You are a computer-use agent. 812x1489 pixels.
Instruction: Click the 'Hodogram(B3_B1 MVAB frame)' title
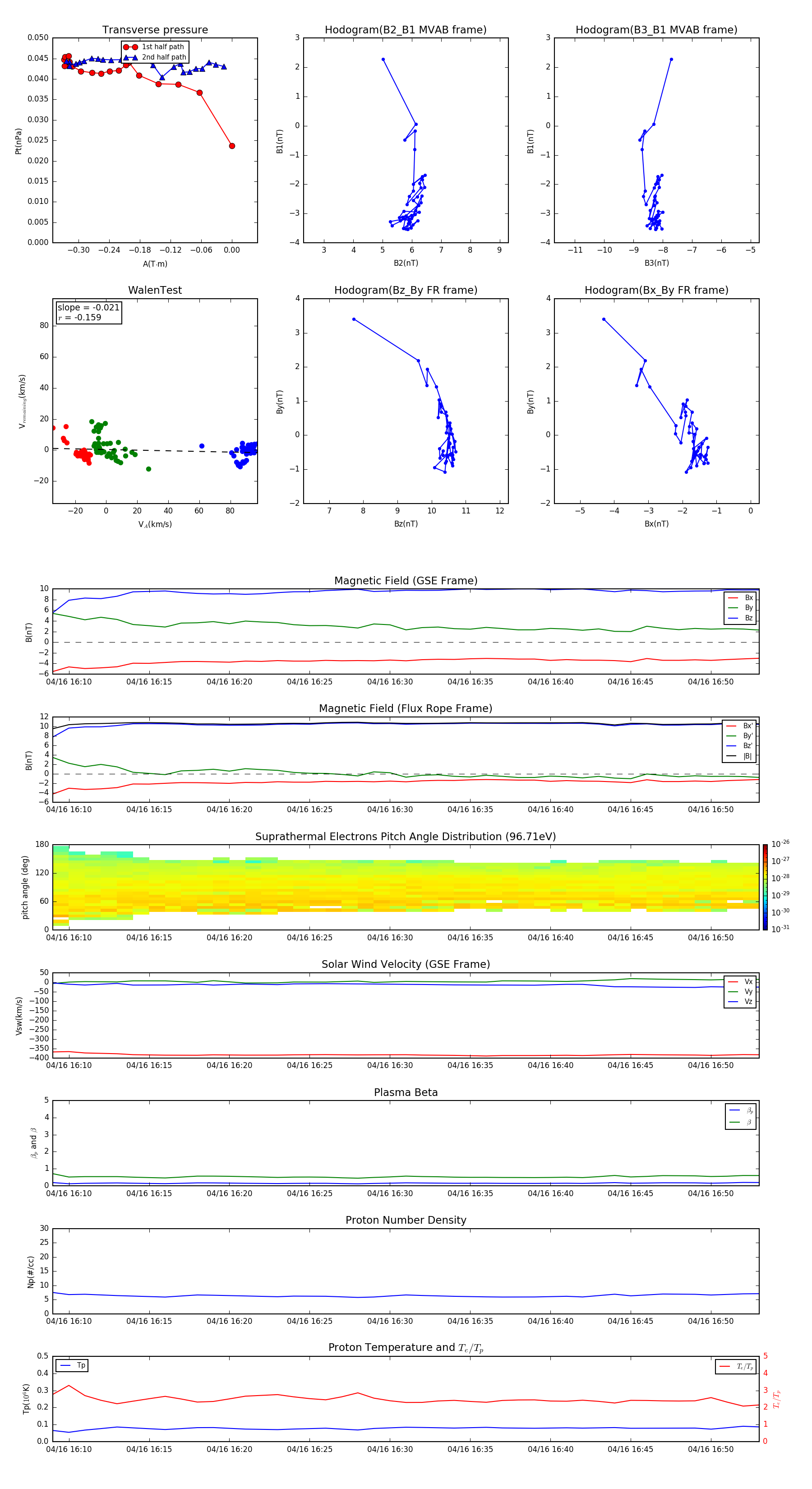click(x=656, y=30)
